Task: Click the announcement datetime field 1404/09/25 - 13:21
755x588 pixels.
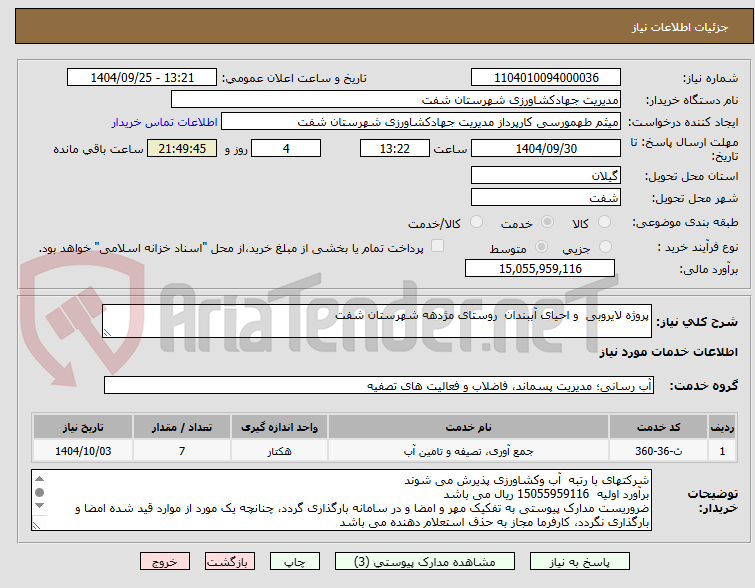Action: coord(142,78)
